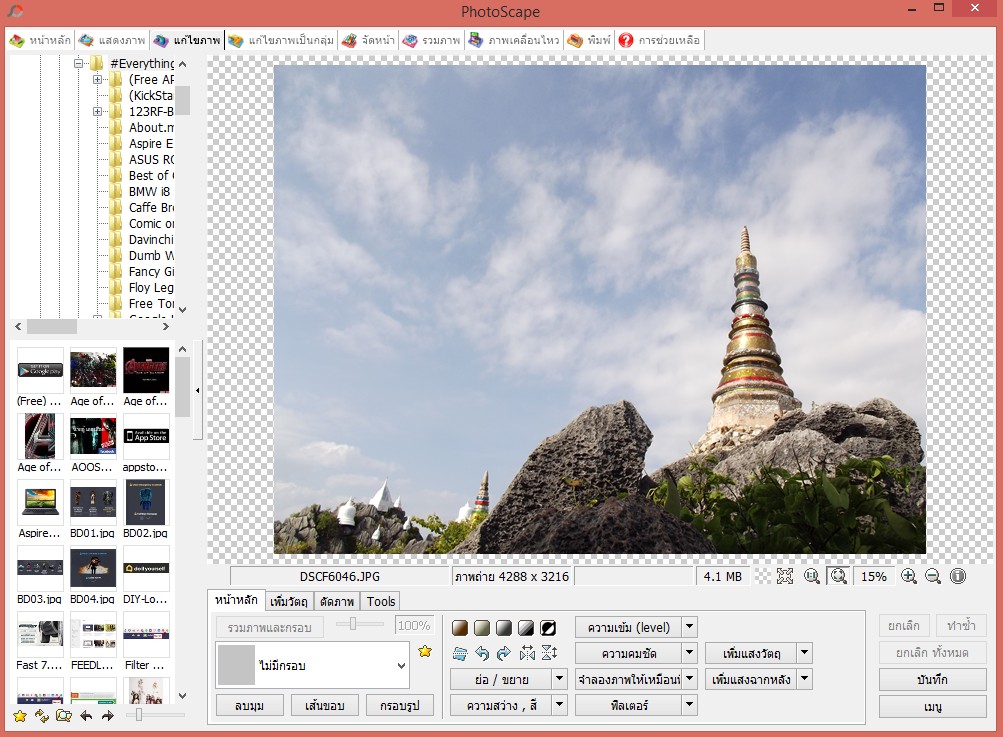Open dropdown arrow next to ความสว่าง , สี
1003x737 pixels.
pos(559,705)
